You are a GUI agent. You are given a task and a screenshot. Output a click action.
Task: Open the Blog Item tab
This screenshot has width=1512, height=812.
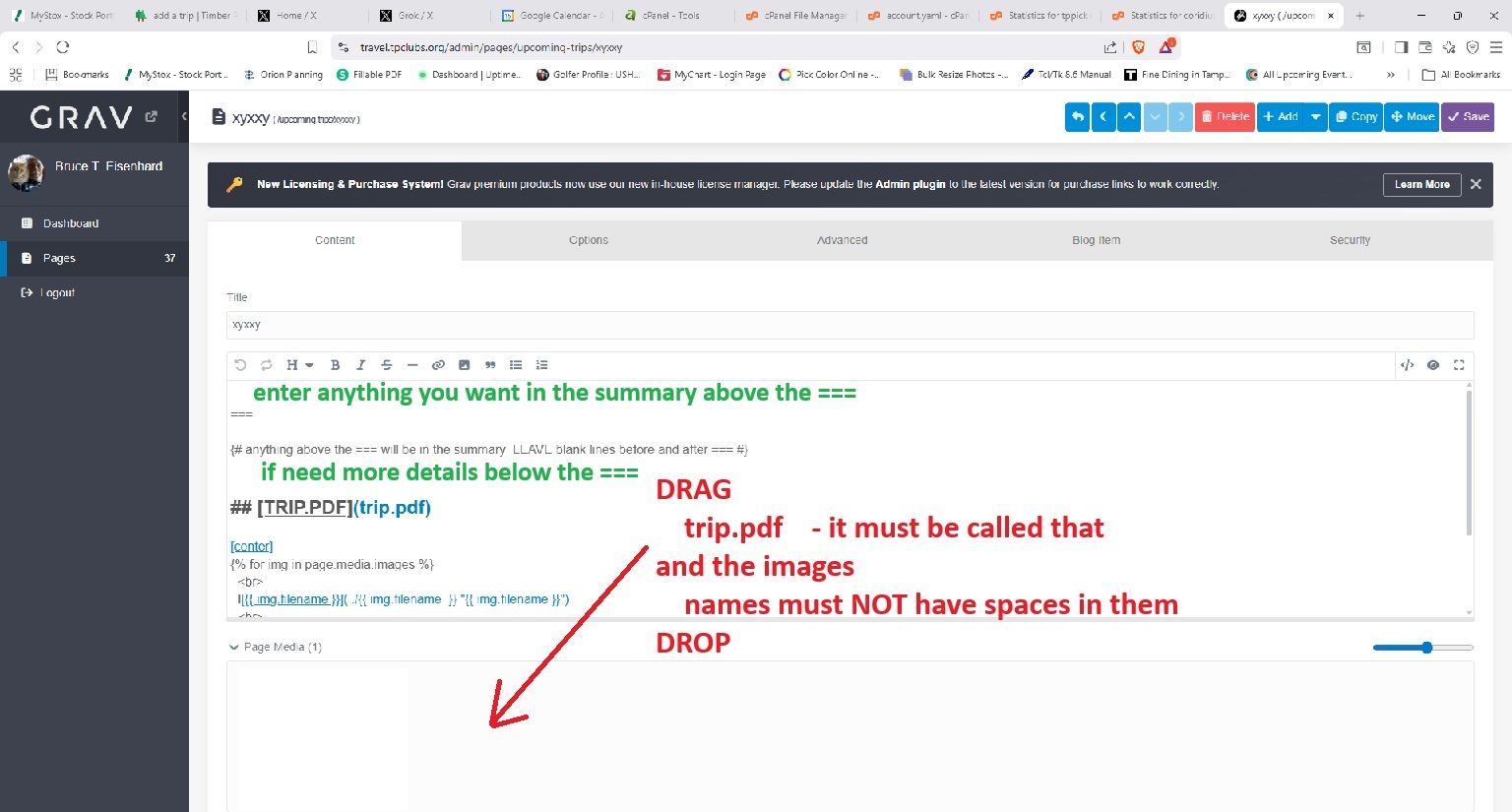(1096, 240)
